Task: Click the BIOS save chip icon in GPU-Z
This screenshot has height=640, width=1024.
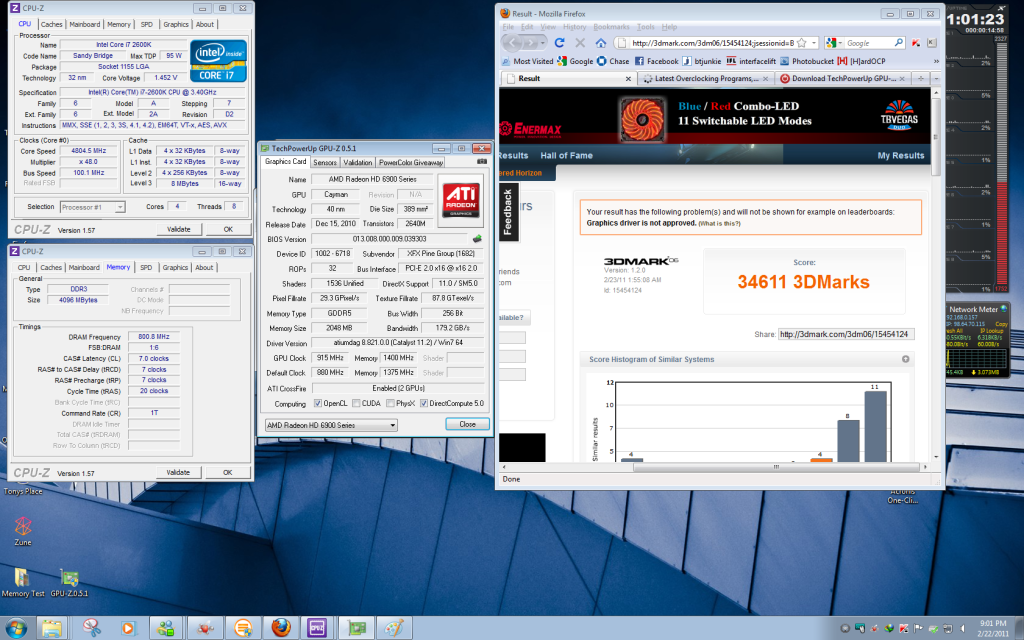Action: [x=477, y=238]
